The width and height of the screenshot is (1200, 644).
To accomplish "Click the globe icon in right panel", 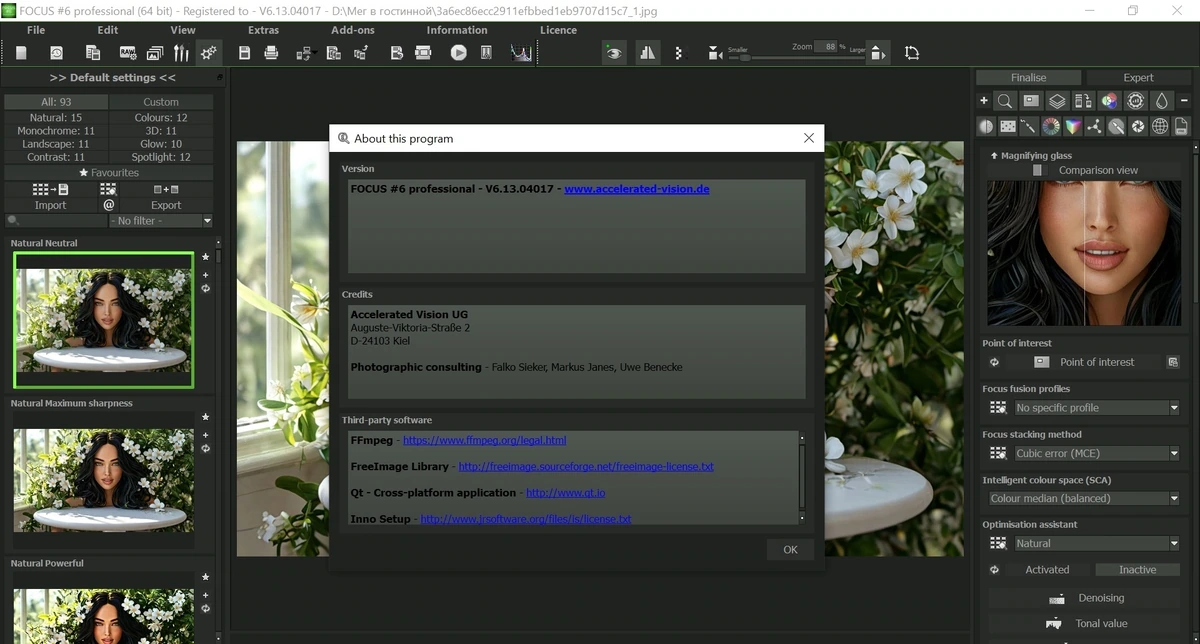I will 1160,127.
